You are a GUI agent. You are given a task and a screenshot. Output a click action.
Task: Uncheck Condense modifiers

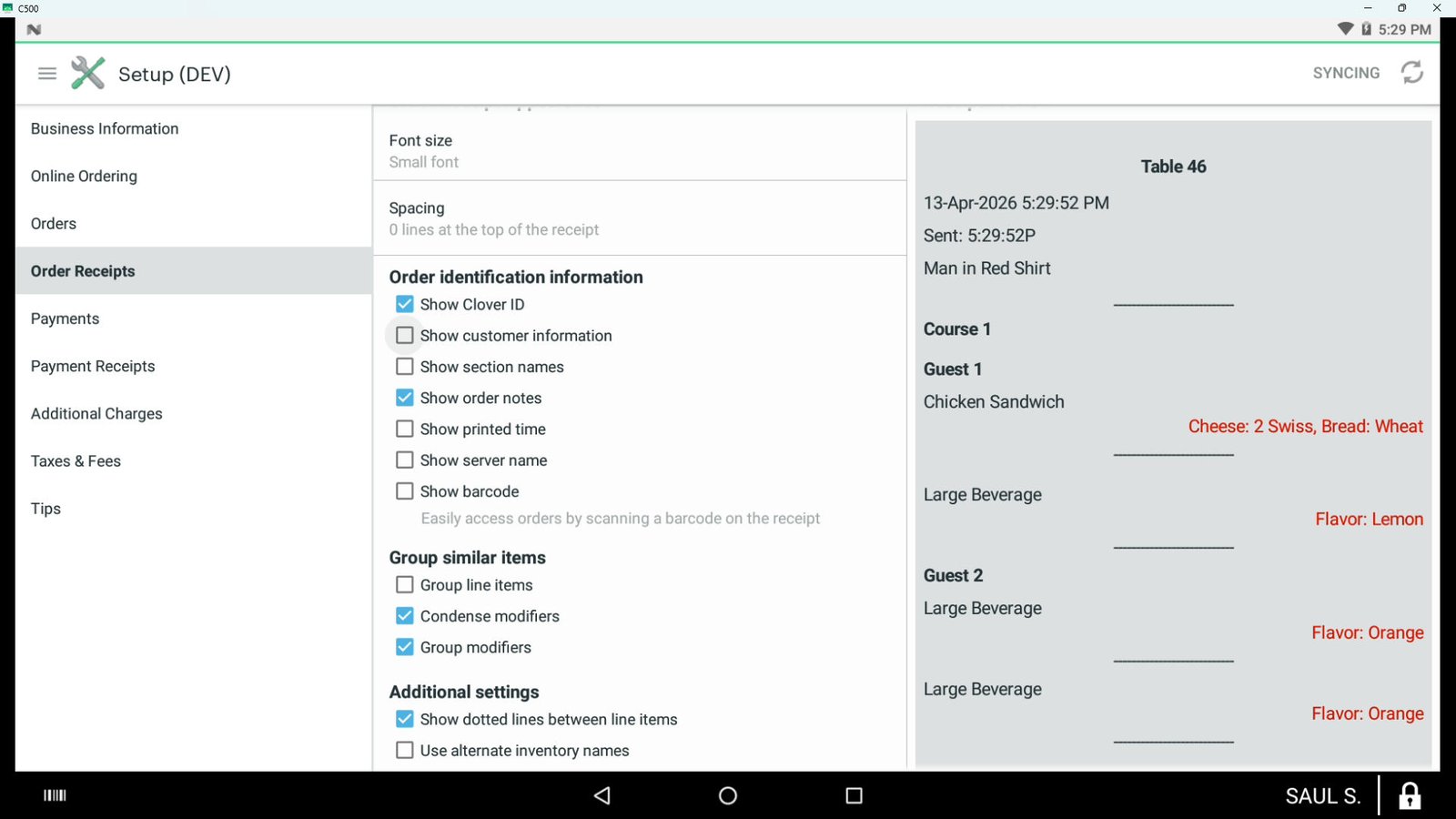point(405,616)
